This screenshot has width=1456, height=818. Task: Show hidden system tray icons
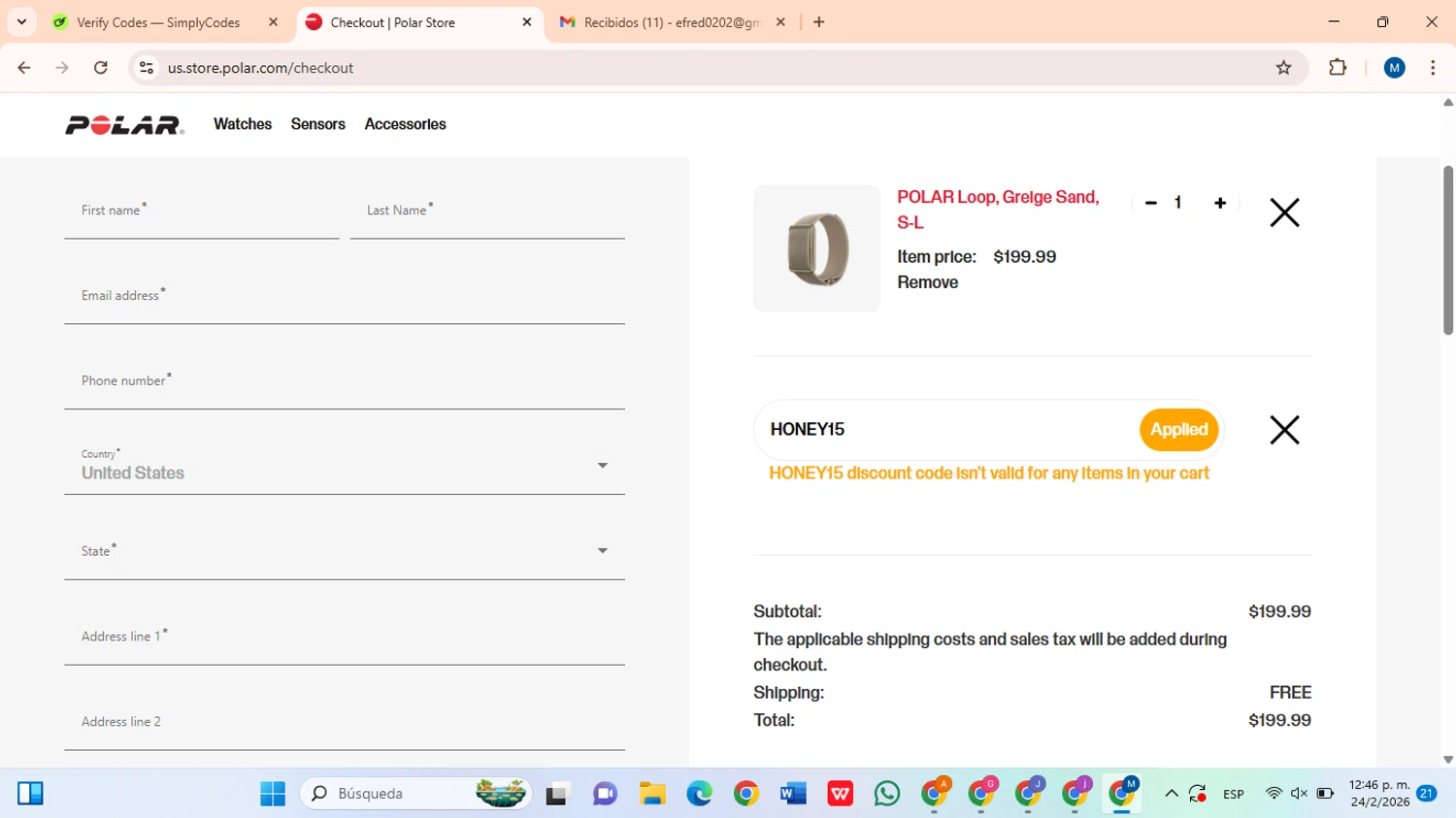1172,794
